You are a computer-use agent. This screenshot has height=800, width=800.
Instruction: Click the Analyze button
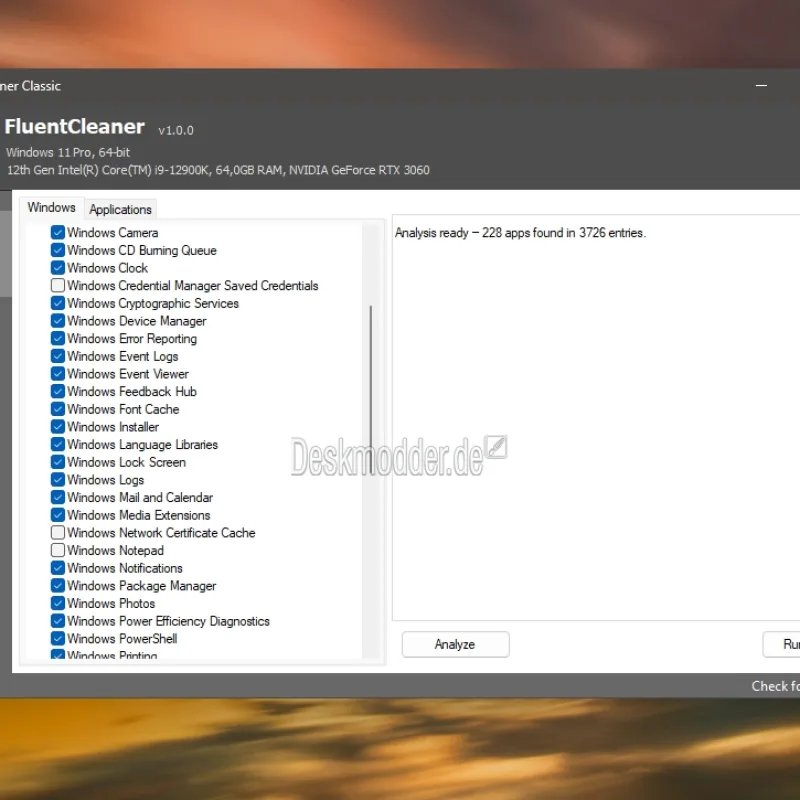pos(455,644)
